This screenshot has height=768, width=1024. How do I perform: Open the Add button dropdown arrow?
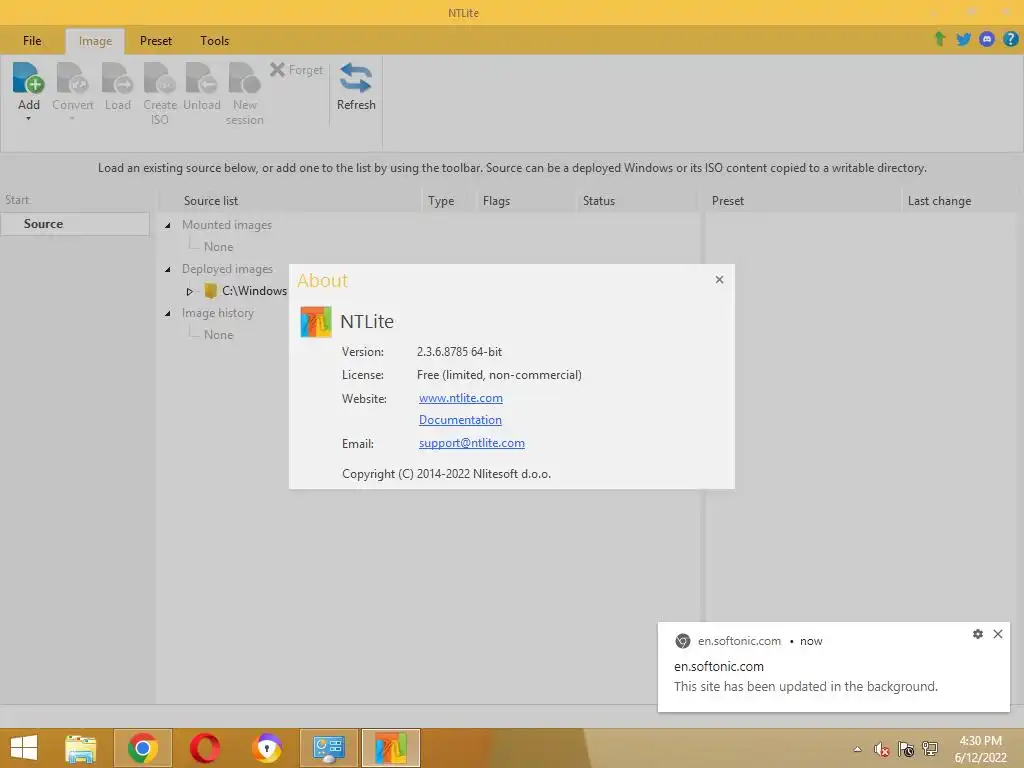(29, 119)
